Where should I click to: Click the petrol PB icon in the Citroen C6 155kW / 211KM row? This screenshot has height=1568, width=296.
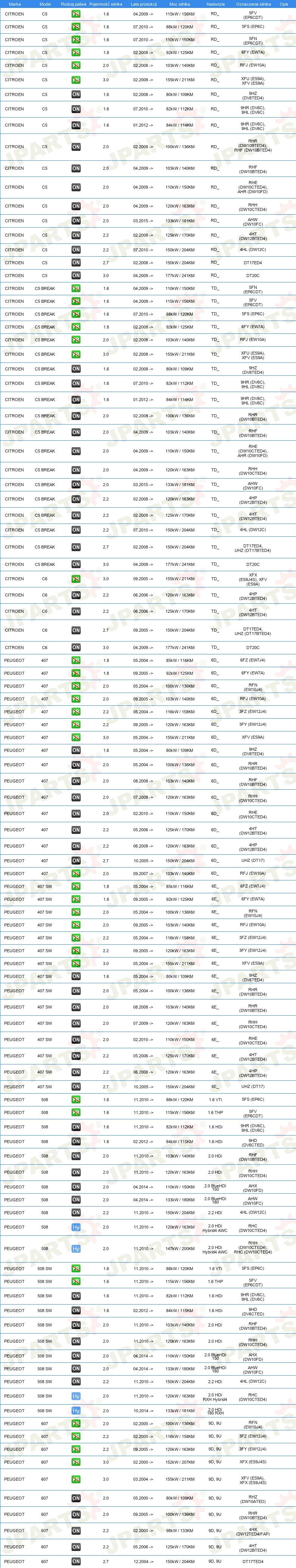point(76,579)
